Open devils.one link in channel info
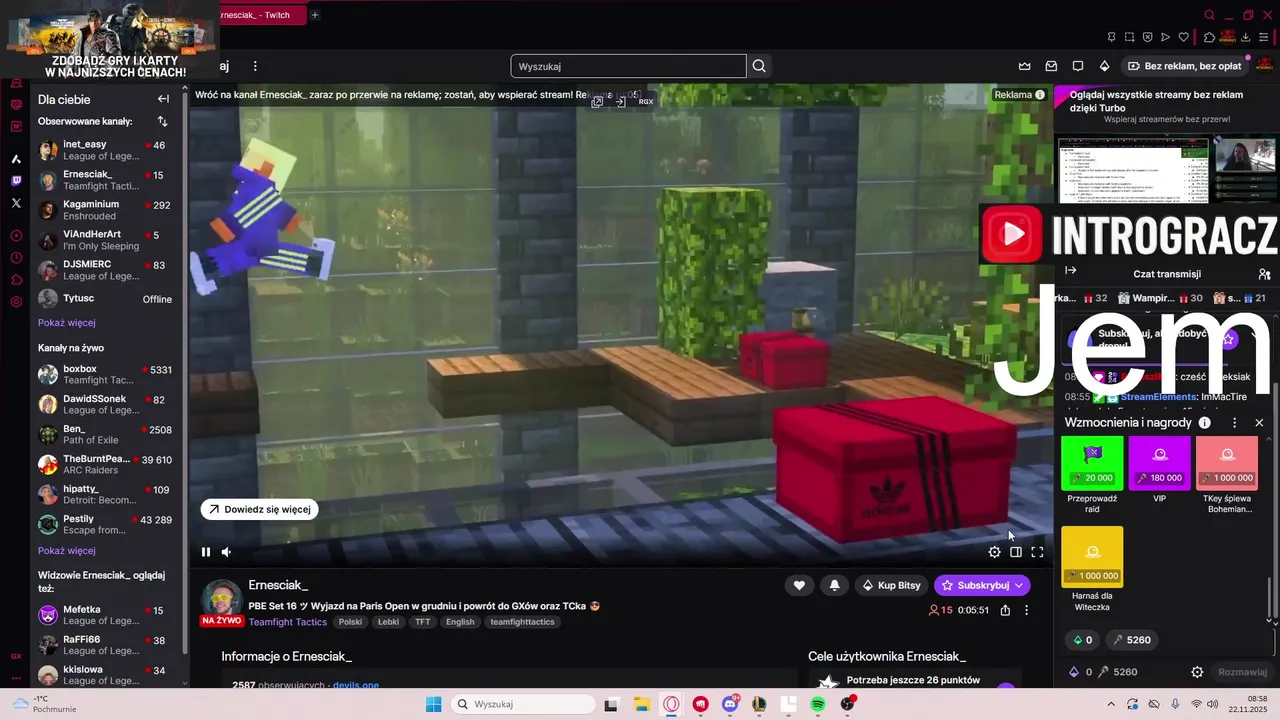This screenshot has width=1280, height=720. pos(356,685)
